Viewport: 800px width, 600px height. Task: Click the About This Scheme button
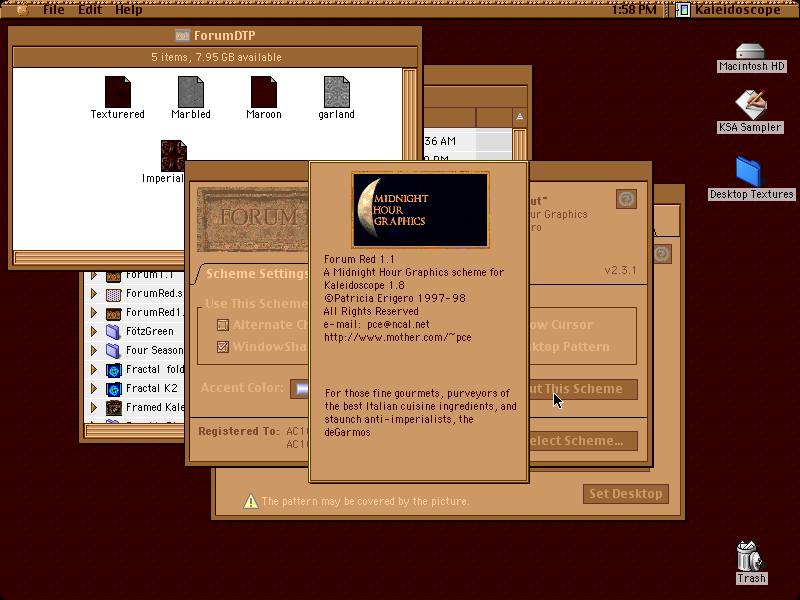(x=584, y=389)
